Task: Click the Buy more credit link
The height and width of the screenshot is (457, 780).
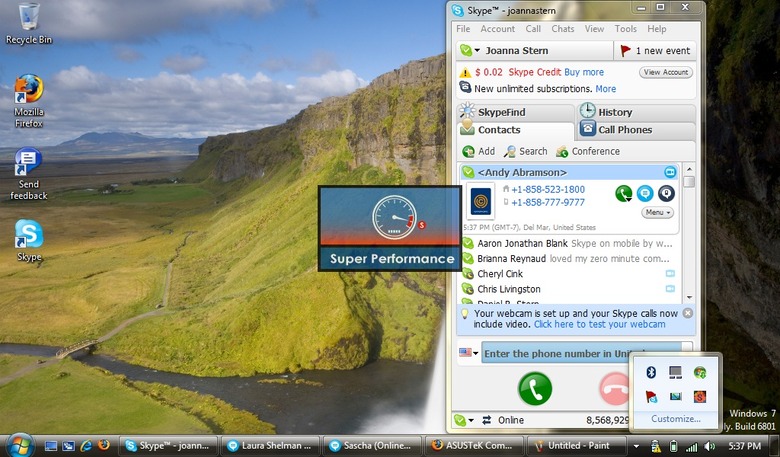Action: 584,72
